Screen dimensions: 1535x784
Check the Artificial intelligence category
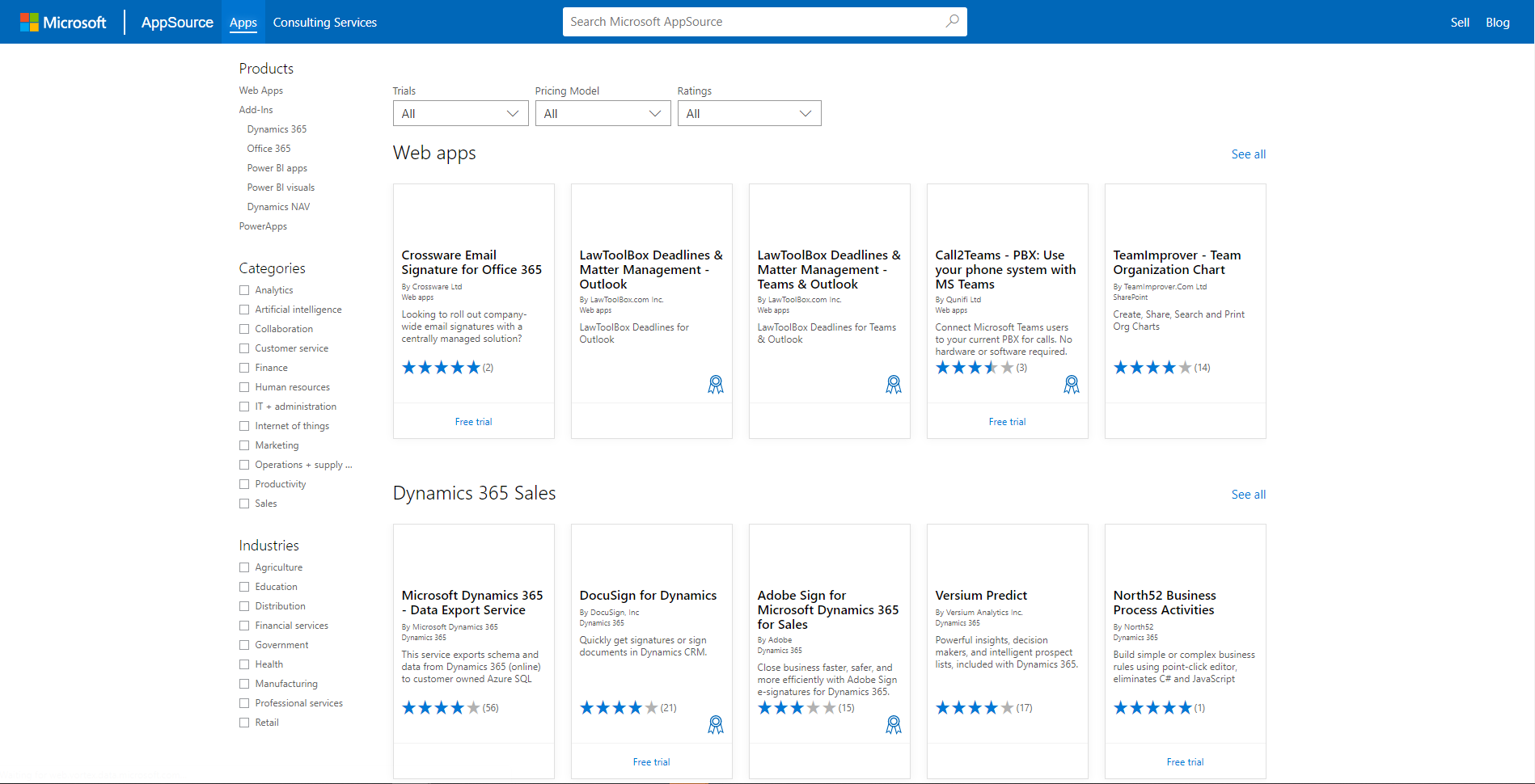coord(244,310)
